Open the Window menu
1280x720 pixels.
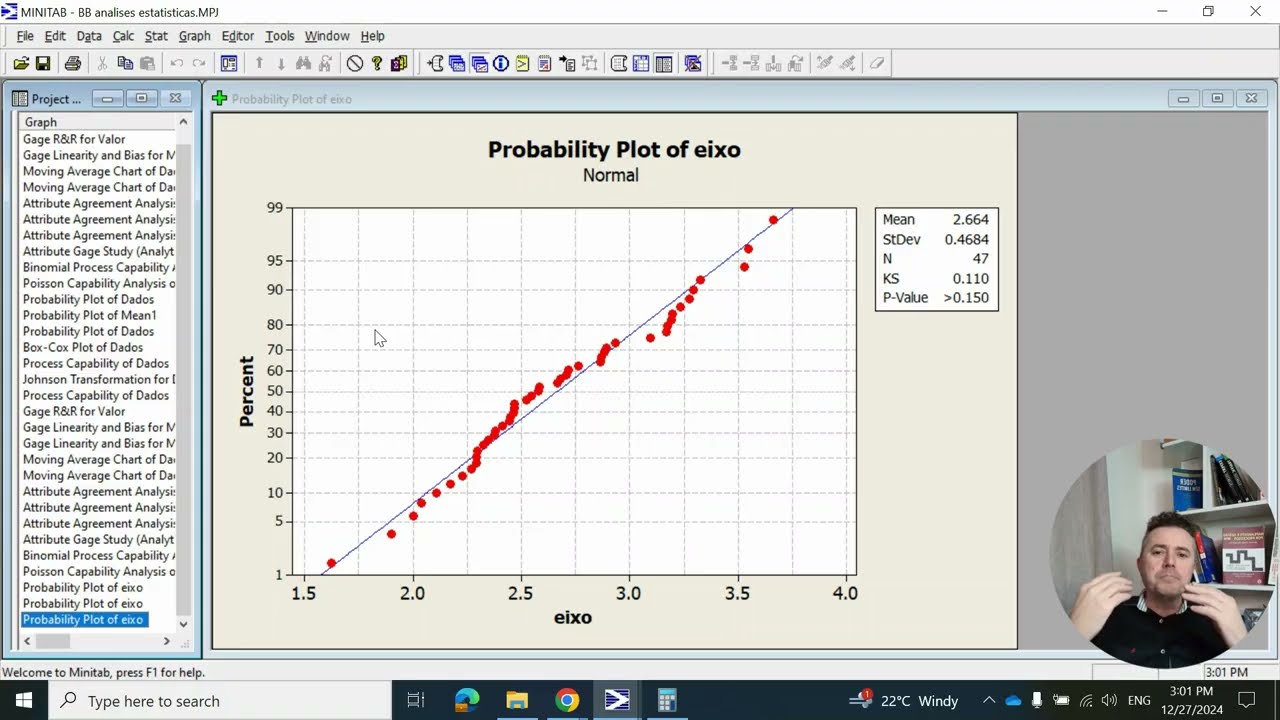[x=327, y=36]
